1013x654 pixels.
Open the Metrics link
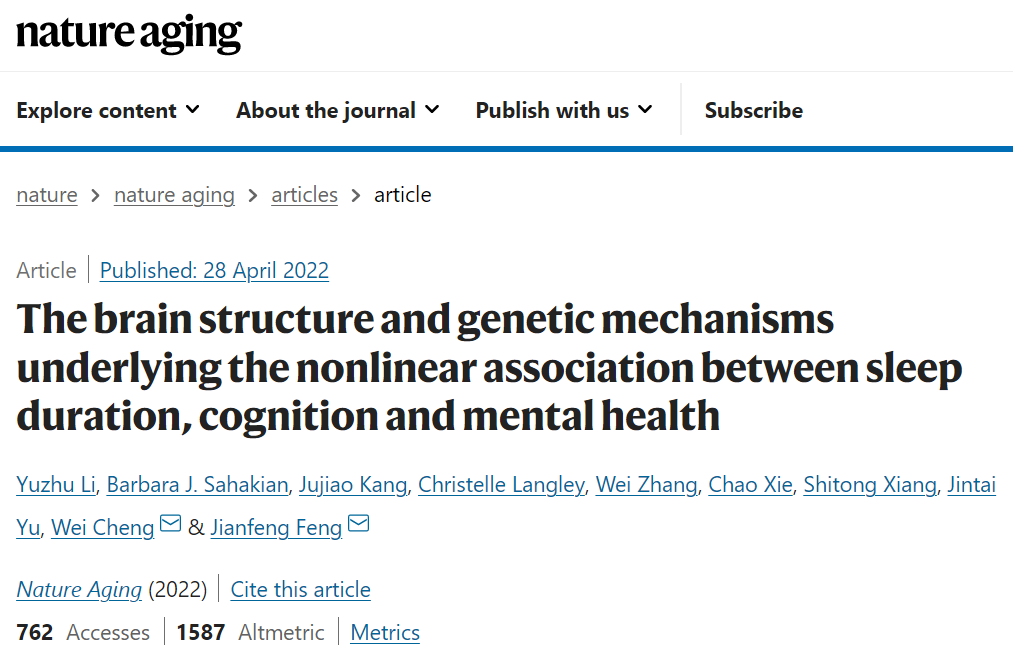[385, 632]
